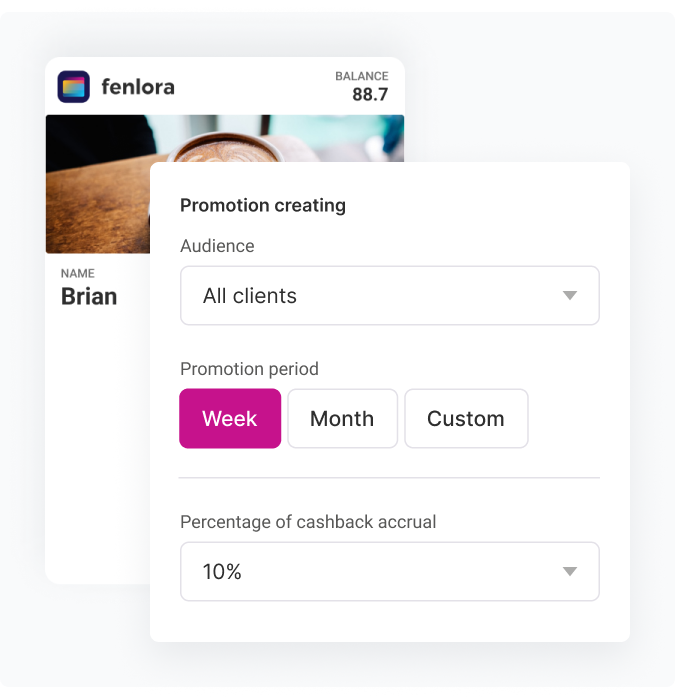The height and width of the screenshot is (699, 675).
Task: Click the fenlora brand name text
Action: [x=138, y=87]
